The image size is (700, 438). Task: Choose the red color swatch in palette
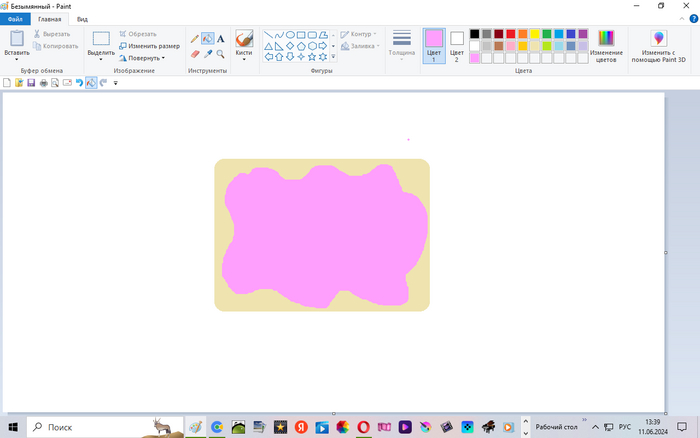(x=510, y=34)
